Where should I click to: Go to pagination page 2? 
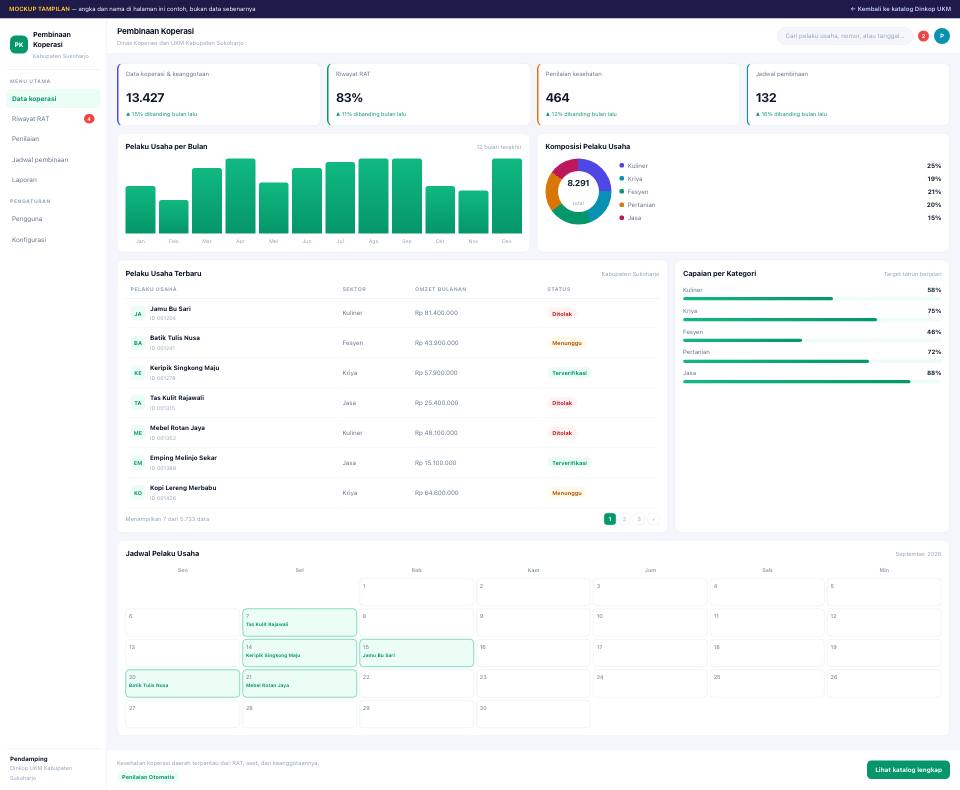tap(624, 519)
